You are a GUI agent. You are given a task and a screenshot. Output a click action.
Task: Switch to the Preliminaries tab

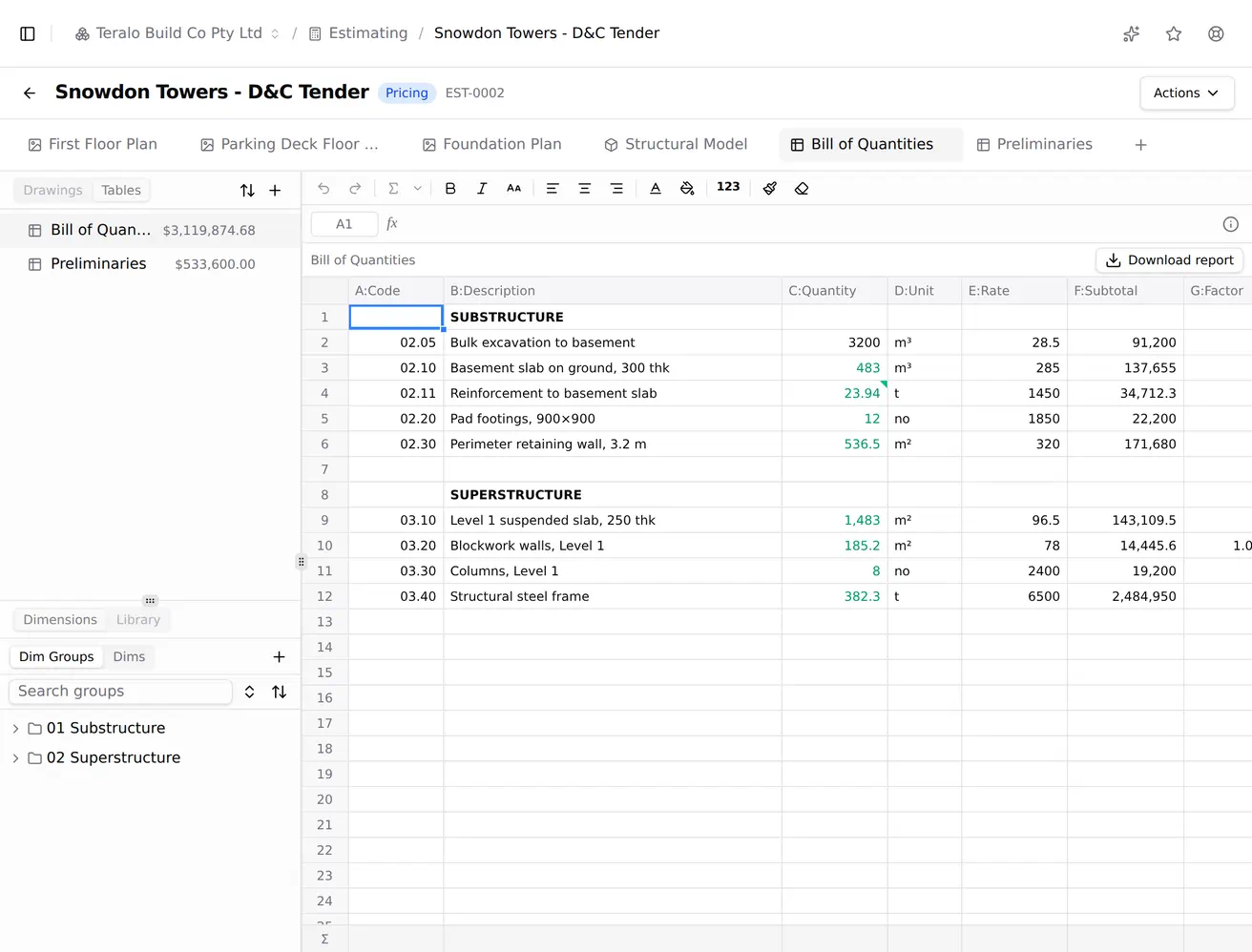tap(1034, 144)
